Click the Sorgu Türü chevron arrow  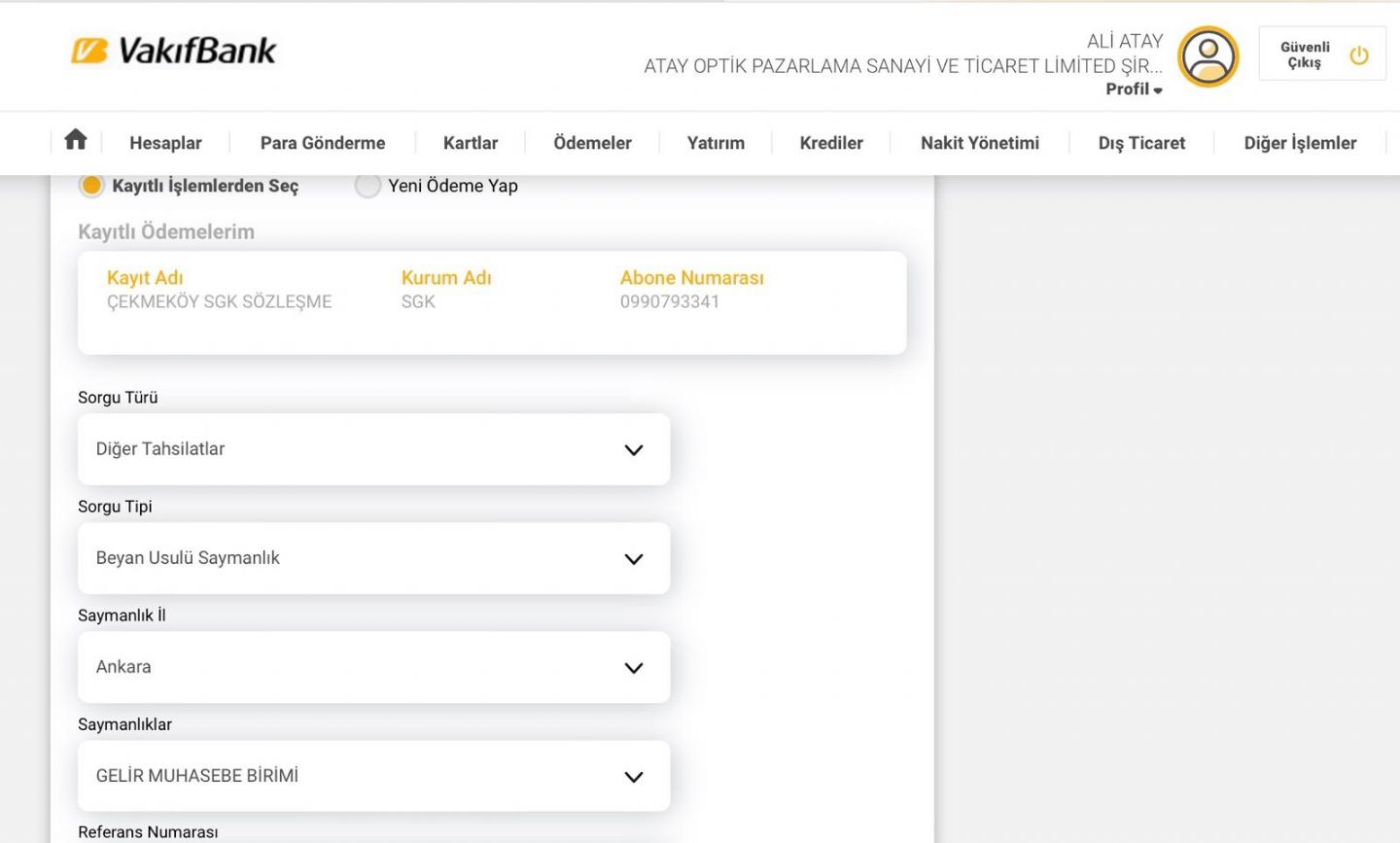click(x=634, y=450)
